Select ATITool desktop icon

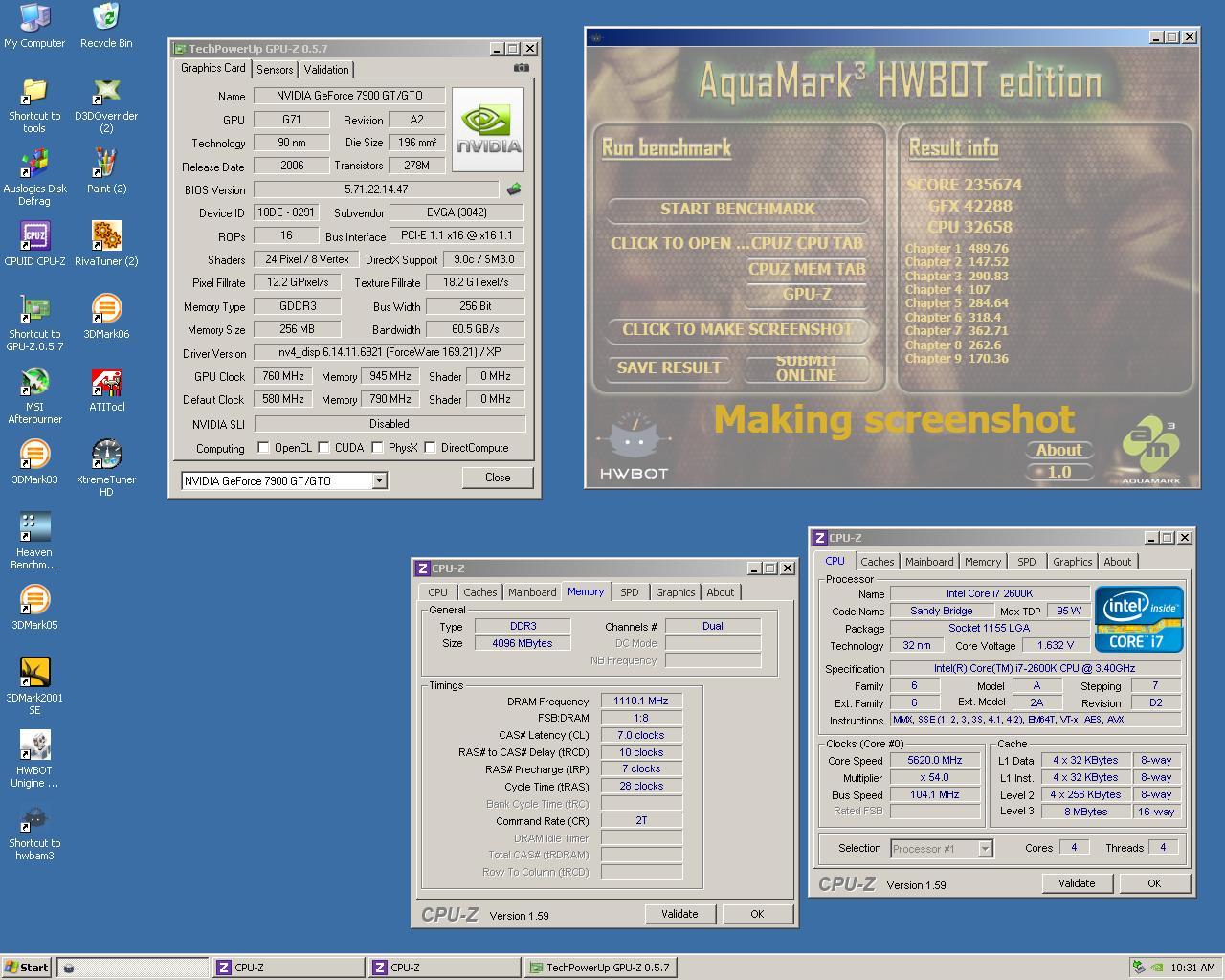[106, 390]
